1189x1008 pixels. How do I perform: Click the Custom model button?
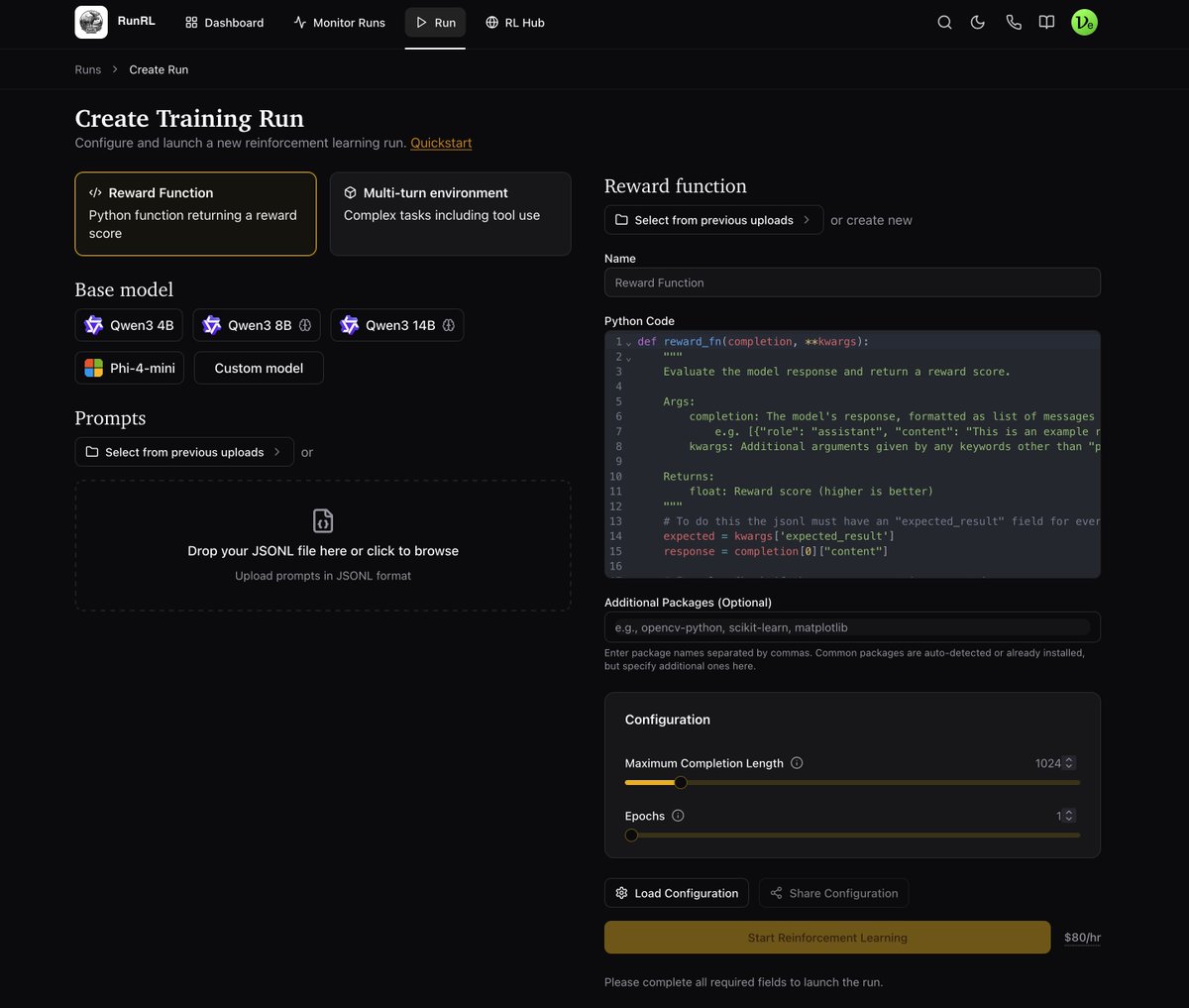(259, 368)
